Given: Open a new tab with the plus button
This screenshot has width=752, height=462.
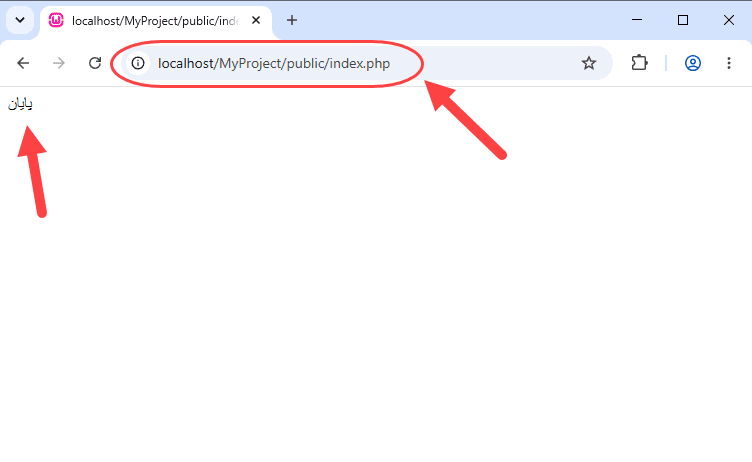Looking at the screenshot, I should point(292,20).
